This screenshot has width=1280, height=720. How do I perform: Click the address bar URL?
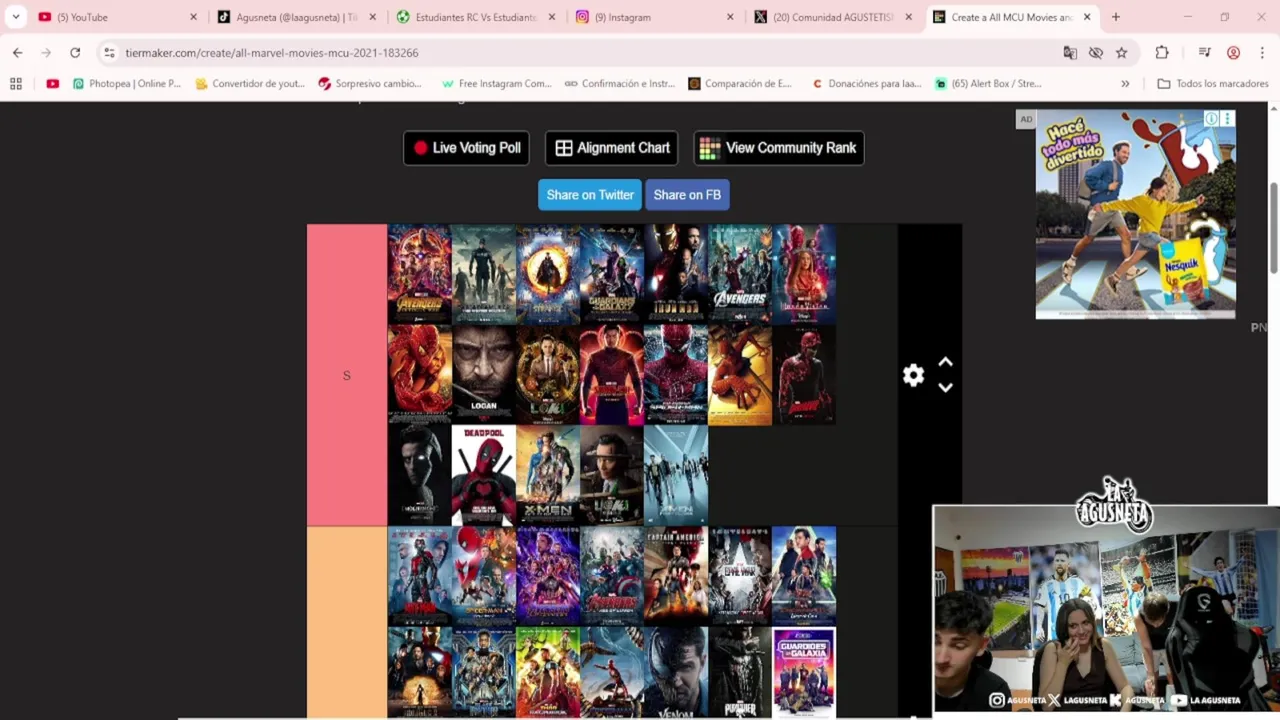272,53
